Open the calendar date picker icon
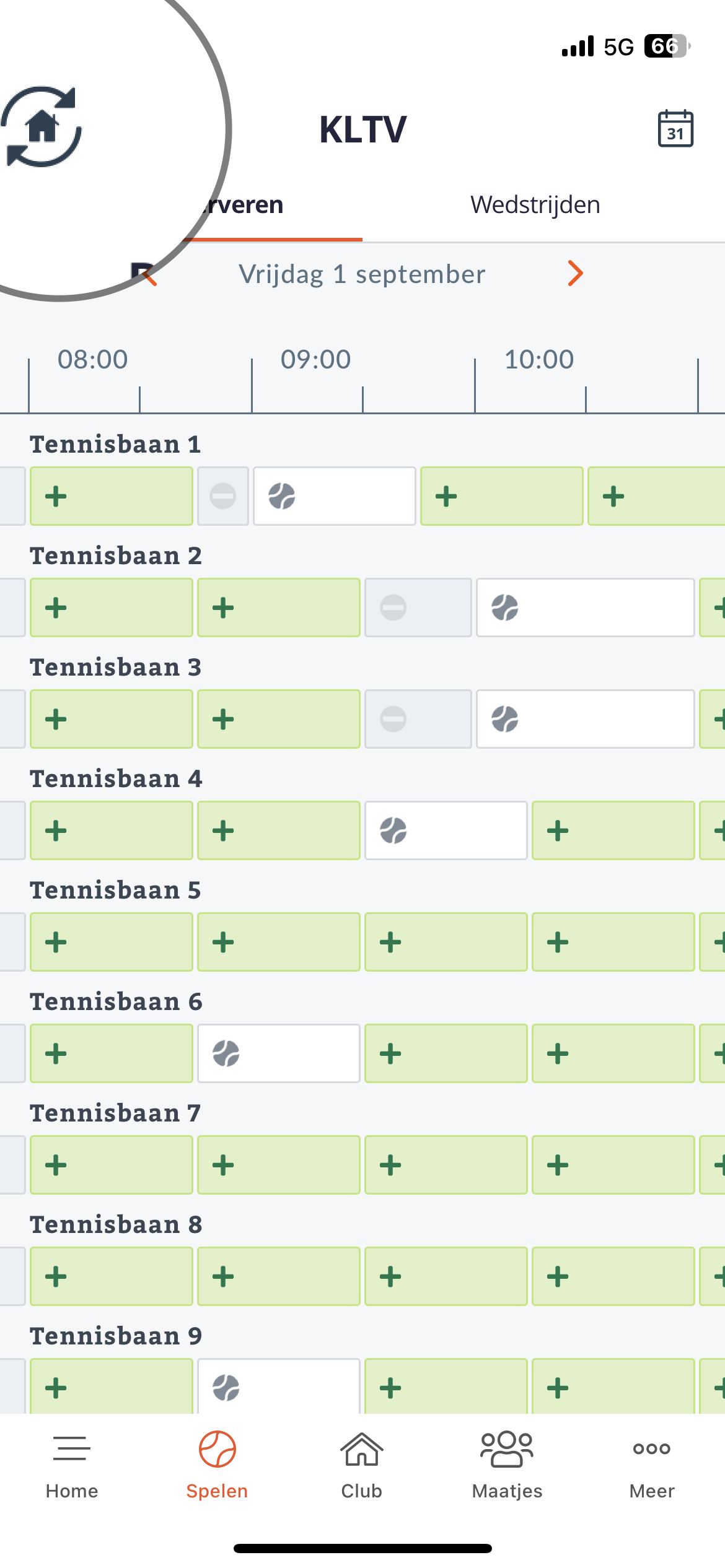 675,129
